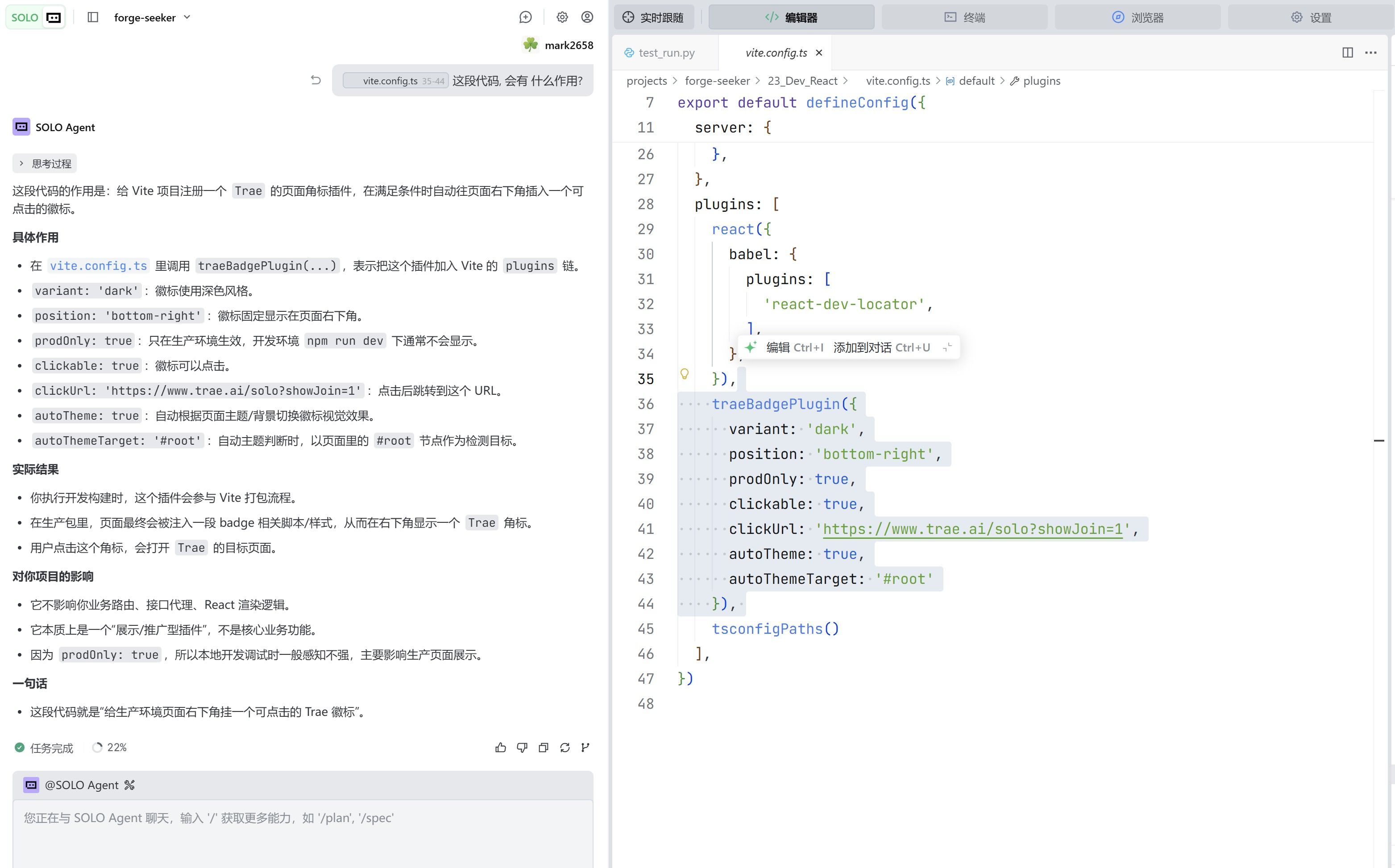Switch to the 终端 tab
Image resolution: width=1395 pixels, height=868 pixels.
click(964, 17)
